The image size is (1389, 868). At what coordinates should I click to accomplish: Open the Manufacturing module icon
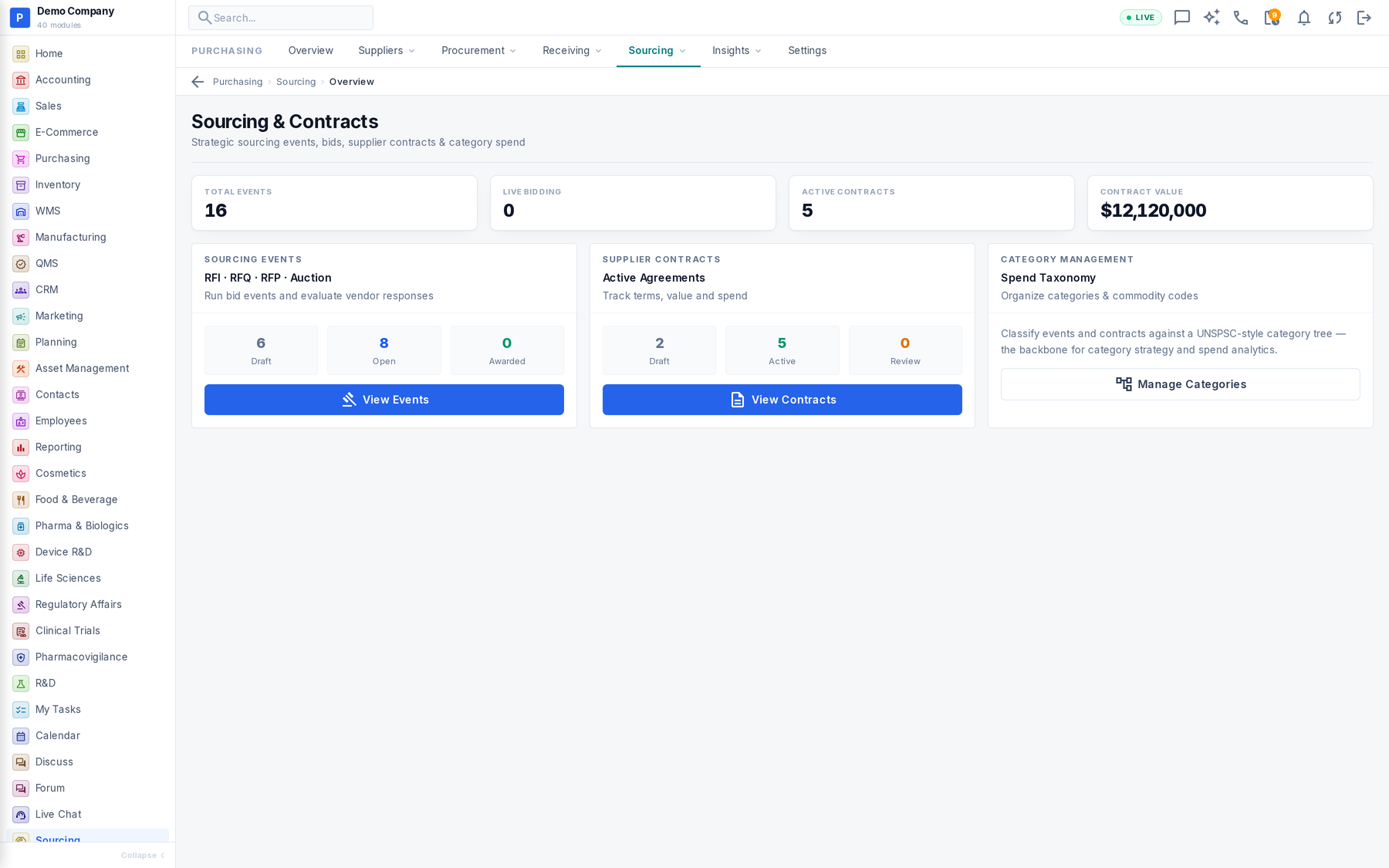(x=21, y=238)
